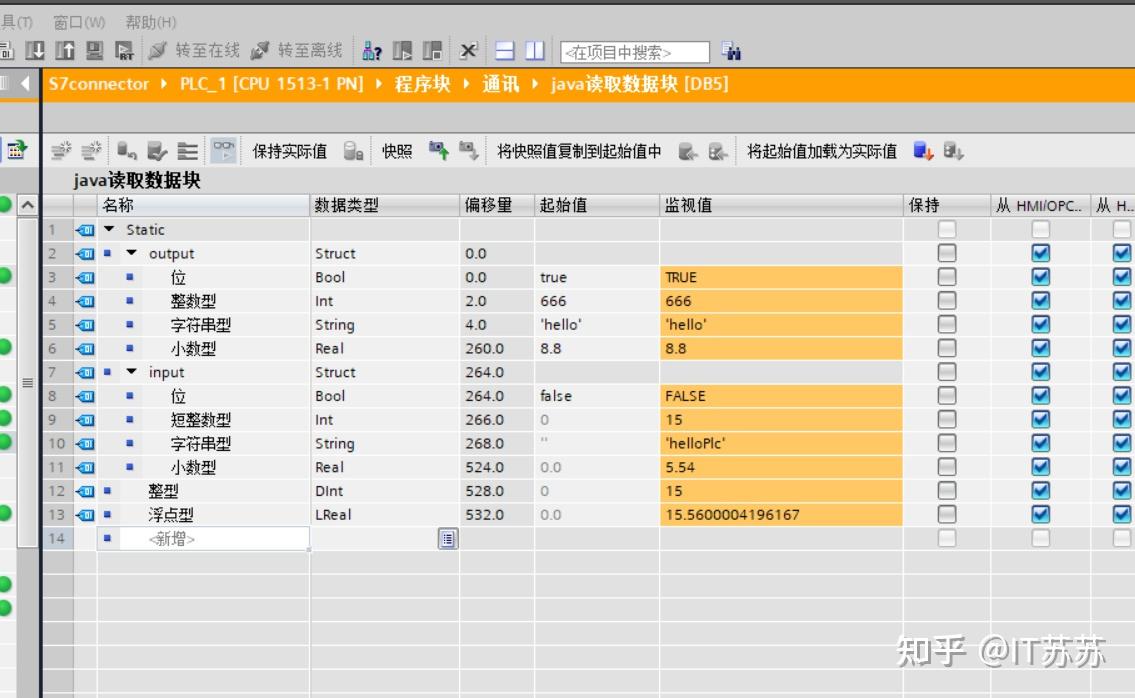This screenshot has width=1135, height=698.
Task: Click the snapshot camera icon next to 快照
Action: [439, 150]
